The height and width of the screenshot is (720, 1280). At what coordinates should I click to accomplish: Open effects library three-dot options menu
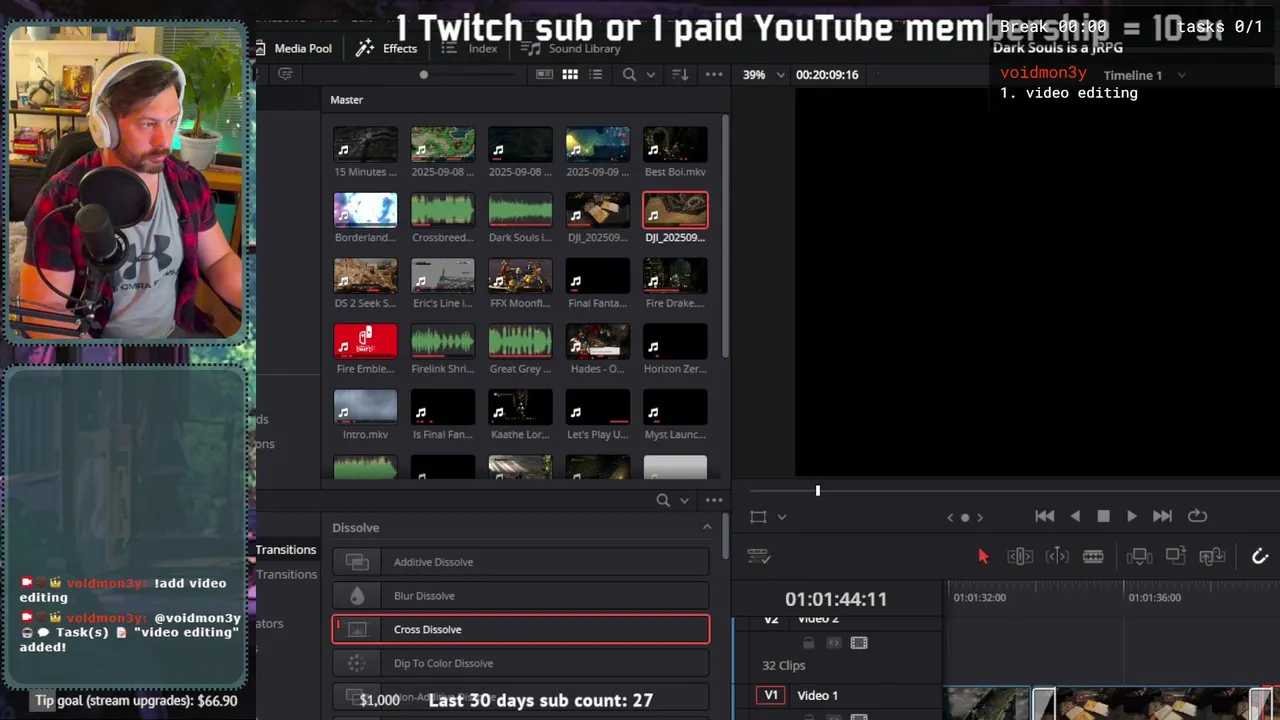714,500
